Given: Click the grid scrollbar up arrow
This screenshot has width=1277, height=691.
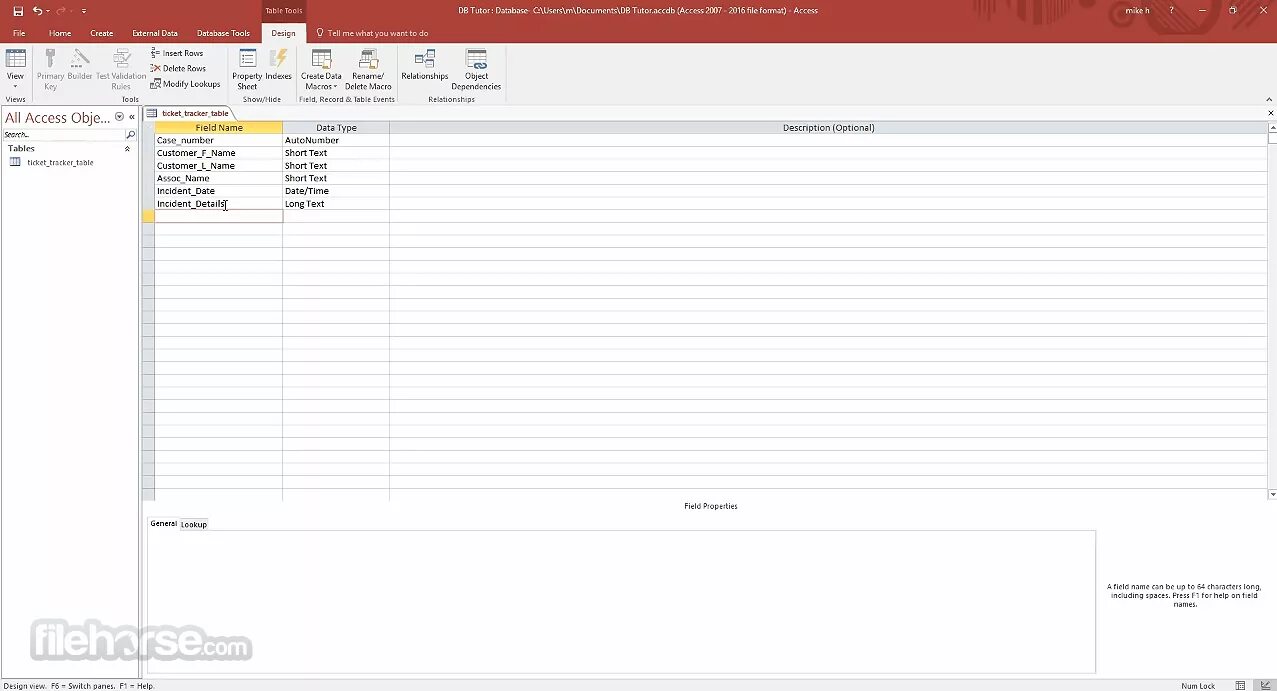Looking at the screenshot, I should [1272, 127].
